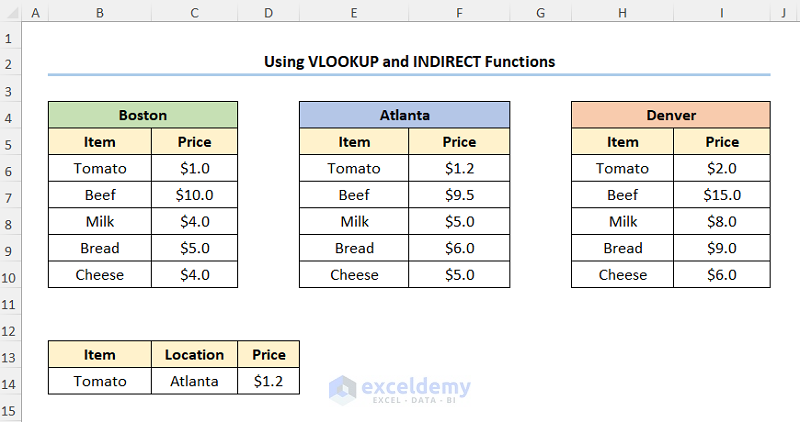The image size is (800, 422).
Task: Select Denver's Beef price $15.0 cell
Action: click(x=721, y=195)
